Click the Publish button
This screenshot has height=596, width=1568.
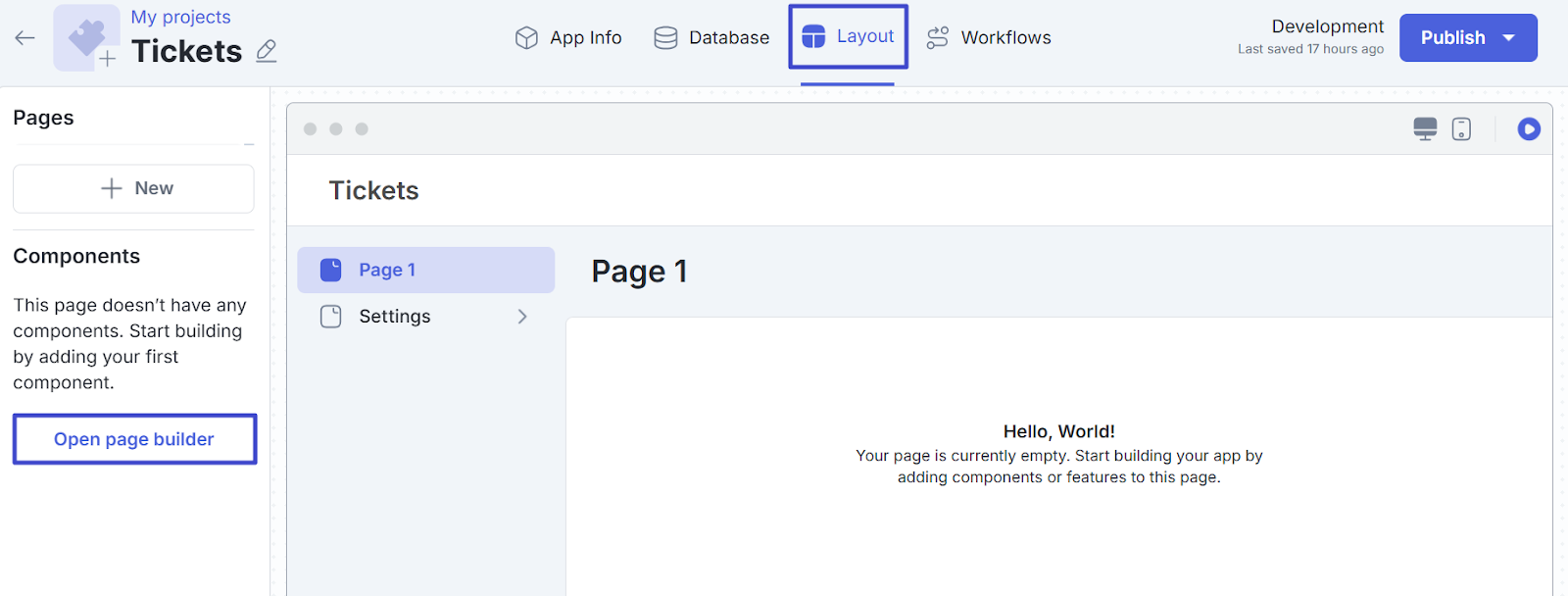point(1451,38)
